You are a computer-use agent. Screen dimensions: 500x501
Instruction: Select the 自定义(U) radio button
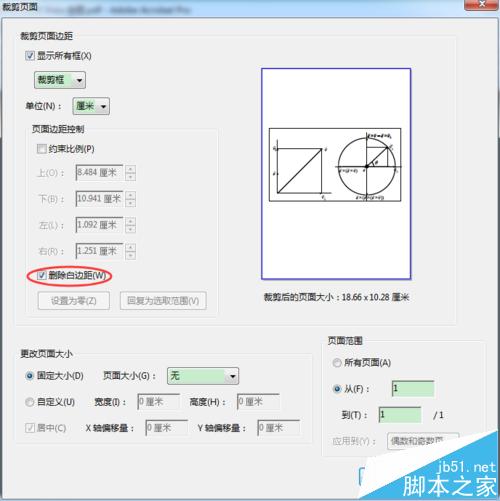point(30,402)
